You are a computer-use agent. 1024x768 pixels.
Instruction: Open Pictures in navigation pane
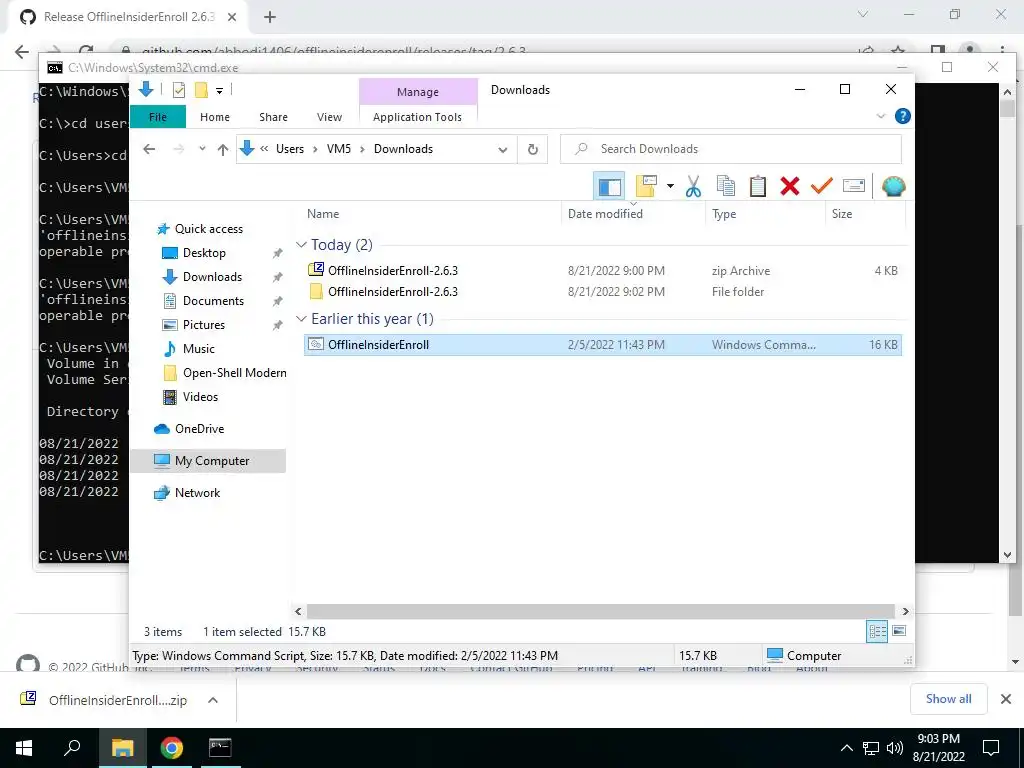(204, 325)
